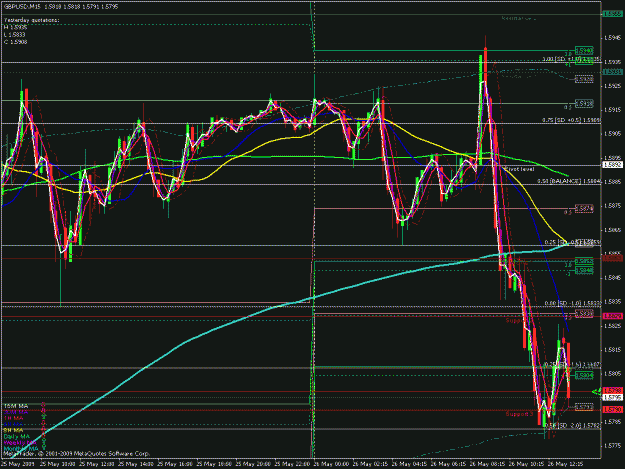Click the 1.5775 price scale value

pyautogui.click(x=612, y=445)
